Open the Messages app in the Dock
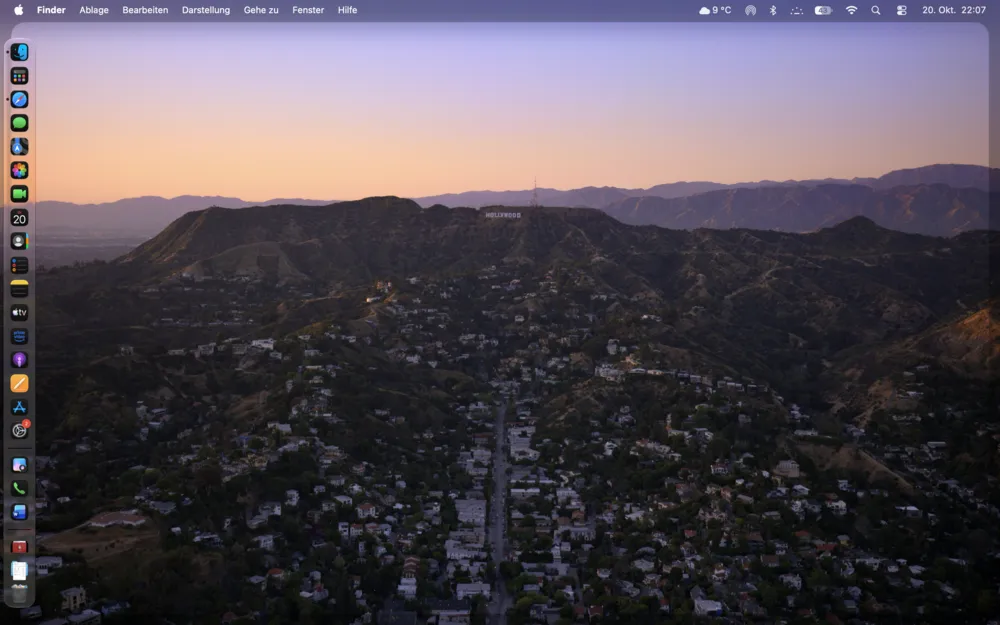Screen dimensions: 1000x625 19,123
